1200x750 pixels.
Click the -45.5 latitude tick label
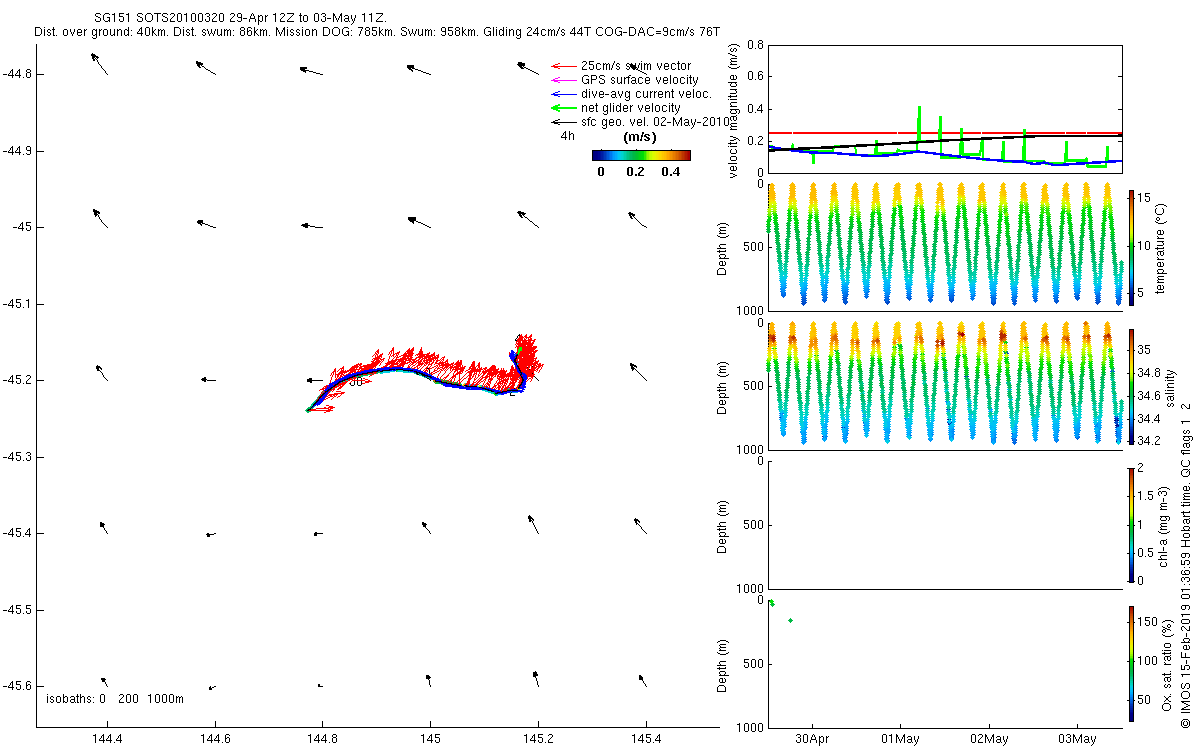pos(19,610)
